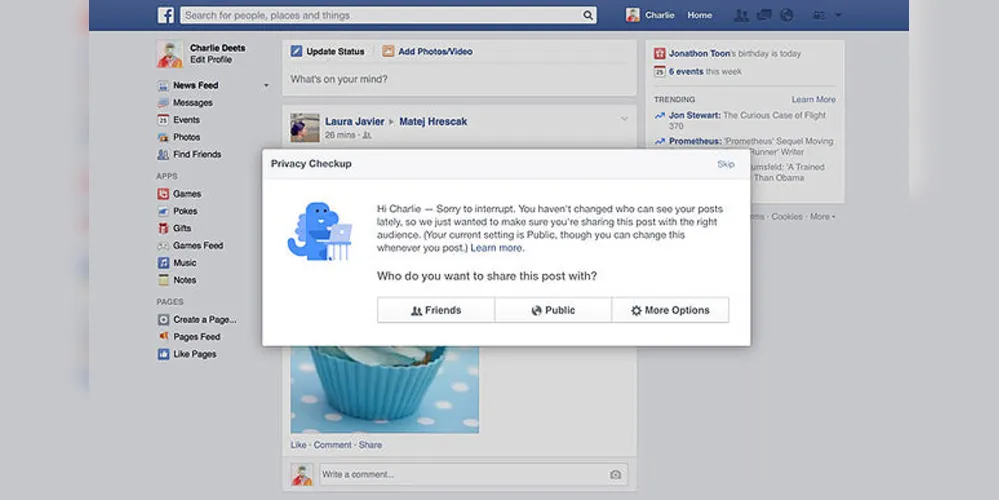Click the What's on your mind field

click(x=459, y=80)
